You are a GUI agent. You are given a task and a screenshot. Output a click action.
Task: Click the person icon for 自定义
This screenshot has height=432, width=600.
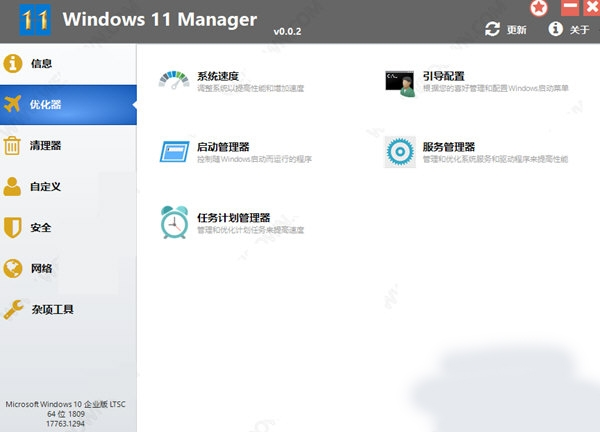point(12,186)
